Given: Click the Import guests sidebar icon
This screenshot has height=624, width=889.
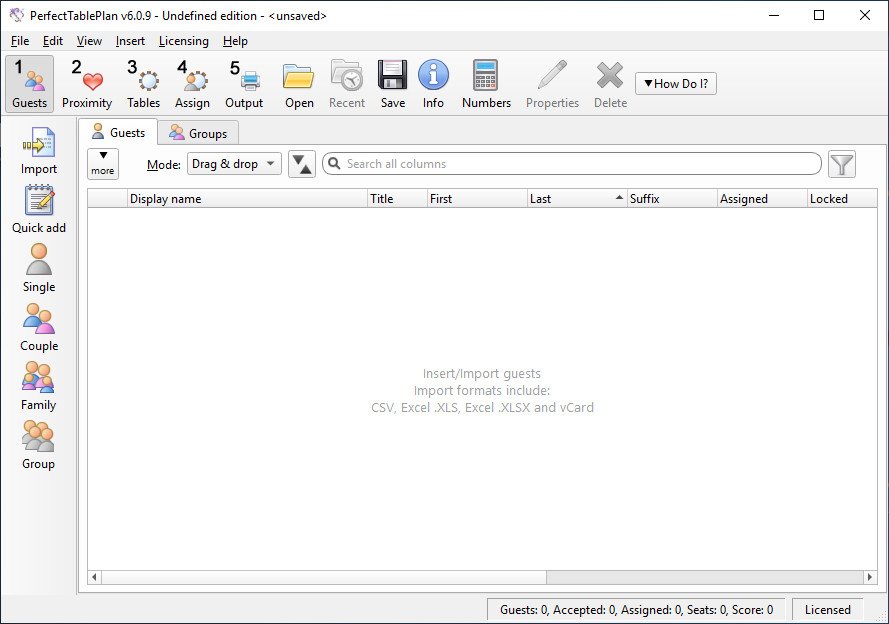Looking at the screenshot, I should pos(39,151).
